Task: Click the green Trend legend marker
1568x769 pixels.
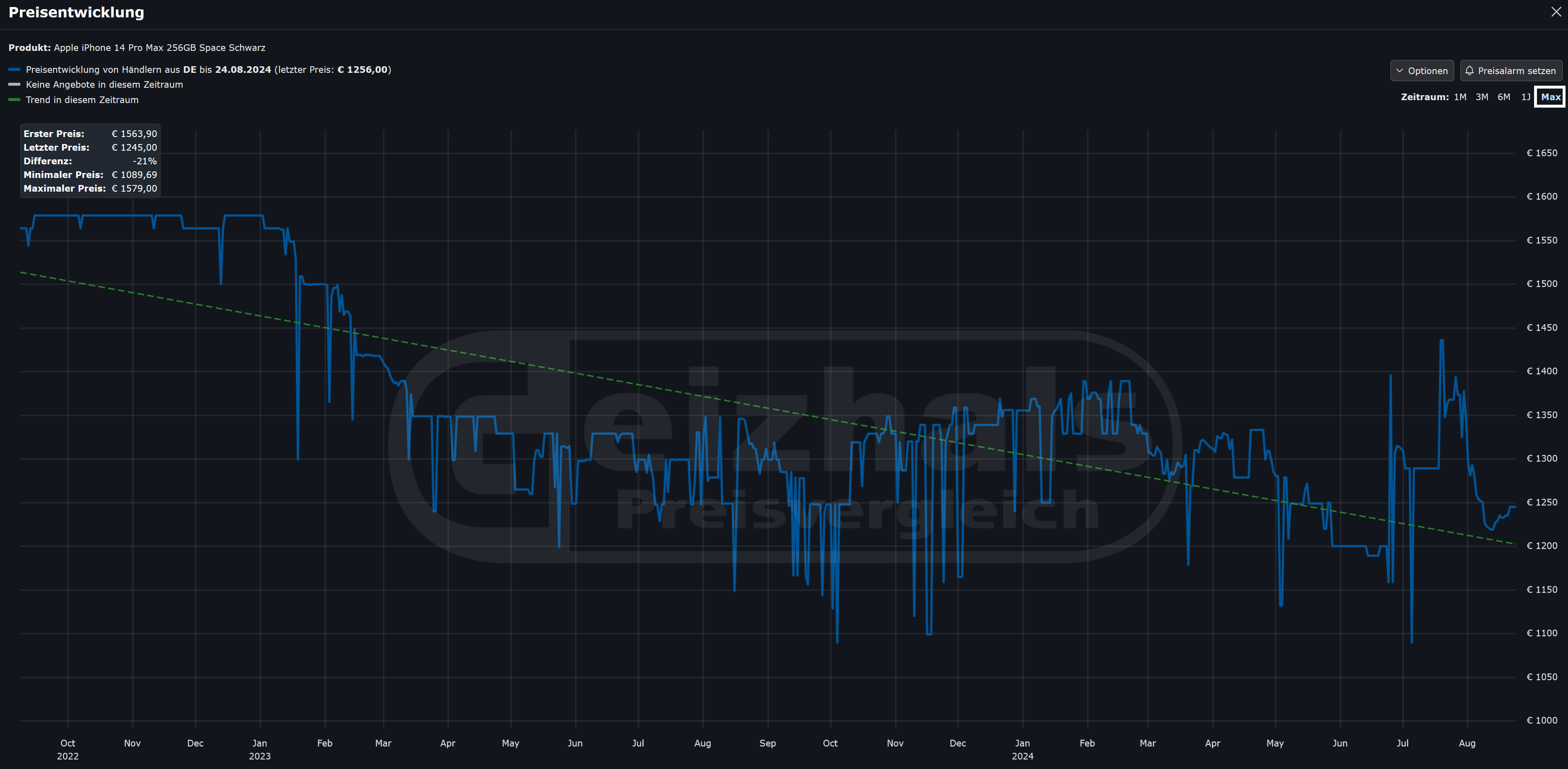Action: 14,100
